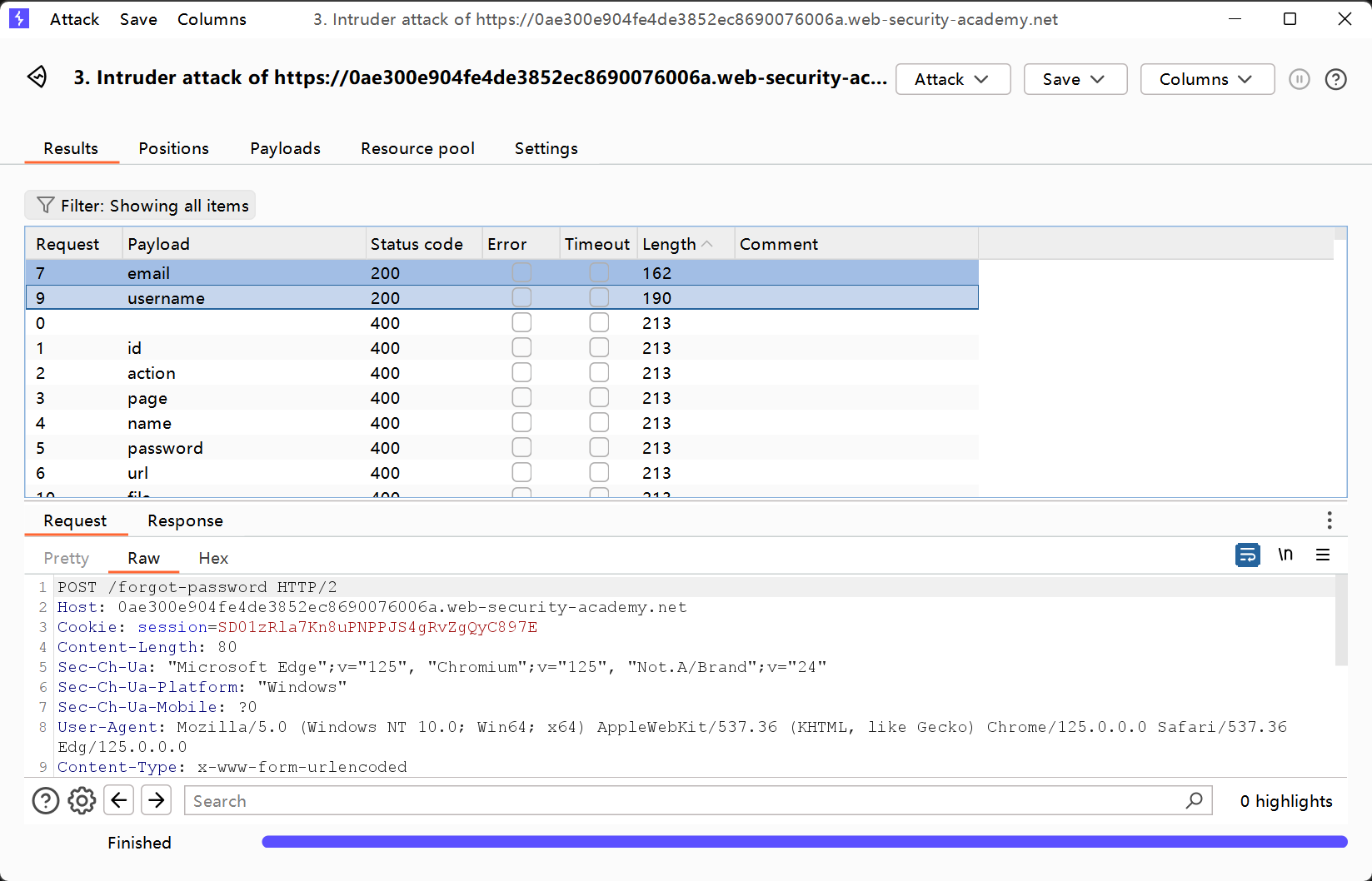Pause the running Intruder attack
This screenshot has width=1372, height=881.
(x=1299, y=79)
